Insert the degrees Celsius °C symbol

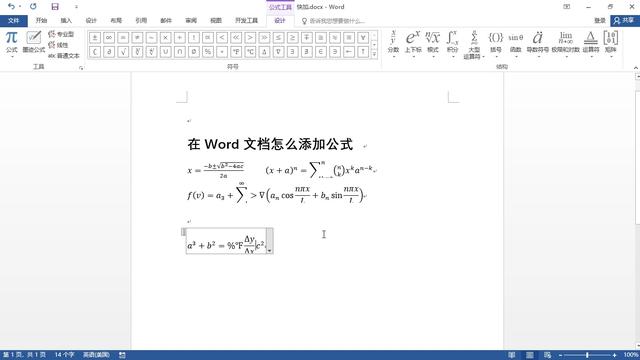pos(250,52)
